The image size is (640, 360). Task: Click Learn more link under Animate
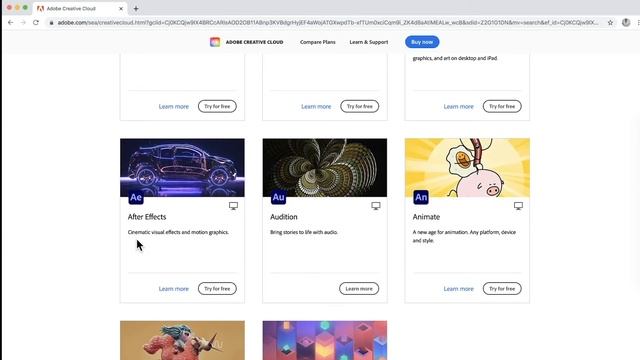(458, 289)
